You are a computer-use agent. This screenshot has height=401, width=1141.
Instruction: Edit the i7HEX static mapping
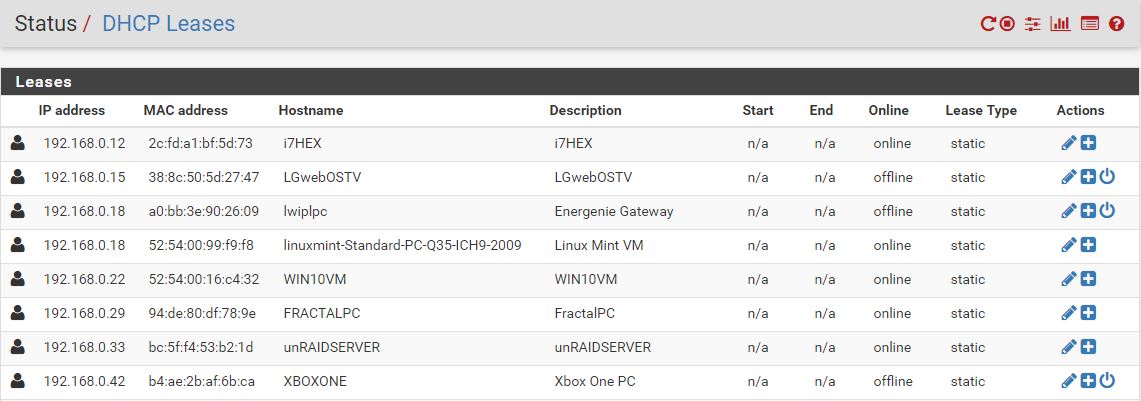[1069, 144]
